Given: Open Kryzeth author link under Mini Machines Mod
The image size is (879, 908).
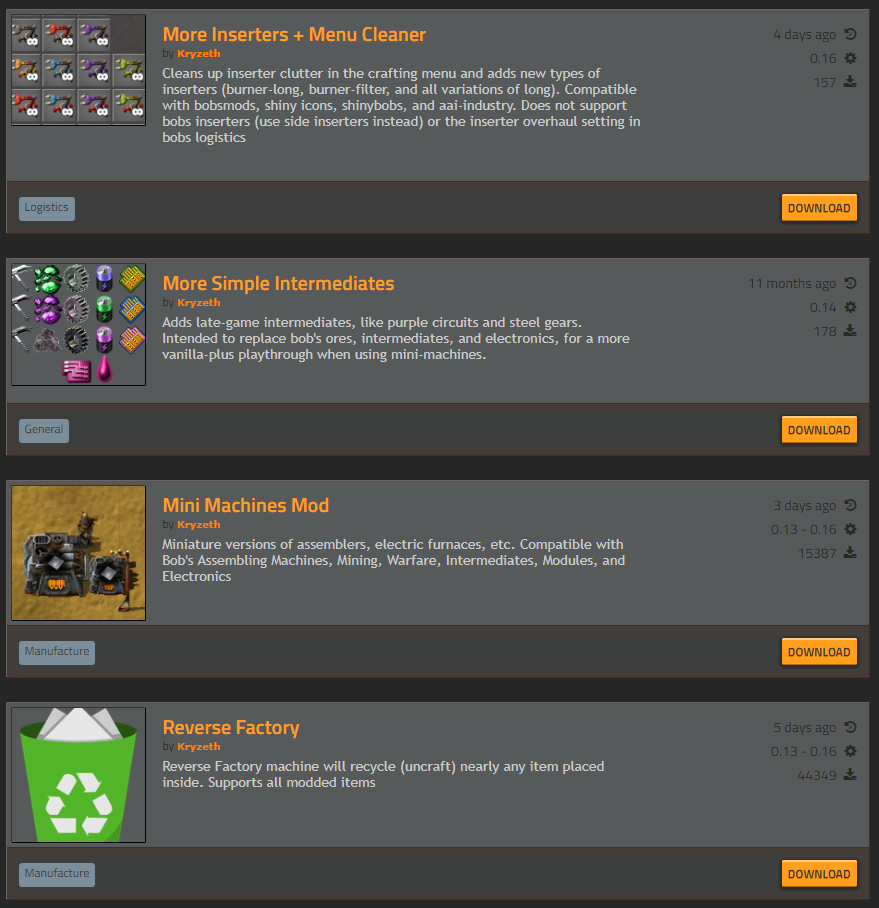Looking at the screenshot, I should coord(199,524).
